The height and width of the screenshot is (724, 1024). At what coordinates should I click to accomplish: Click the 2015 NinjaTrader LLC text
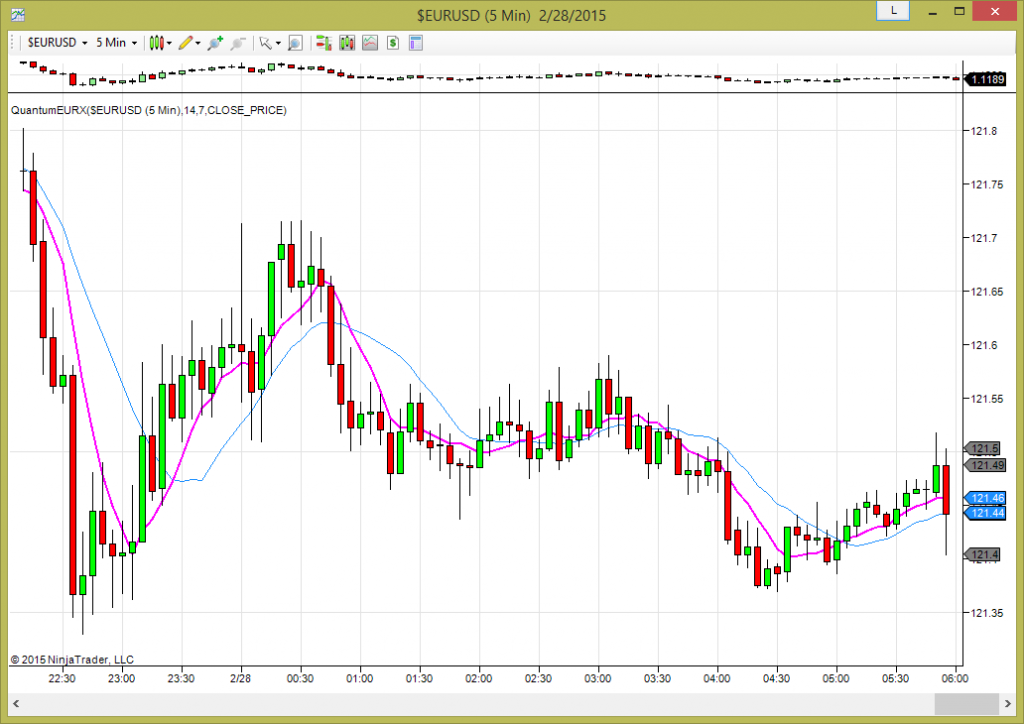[70, 659]
